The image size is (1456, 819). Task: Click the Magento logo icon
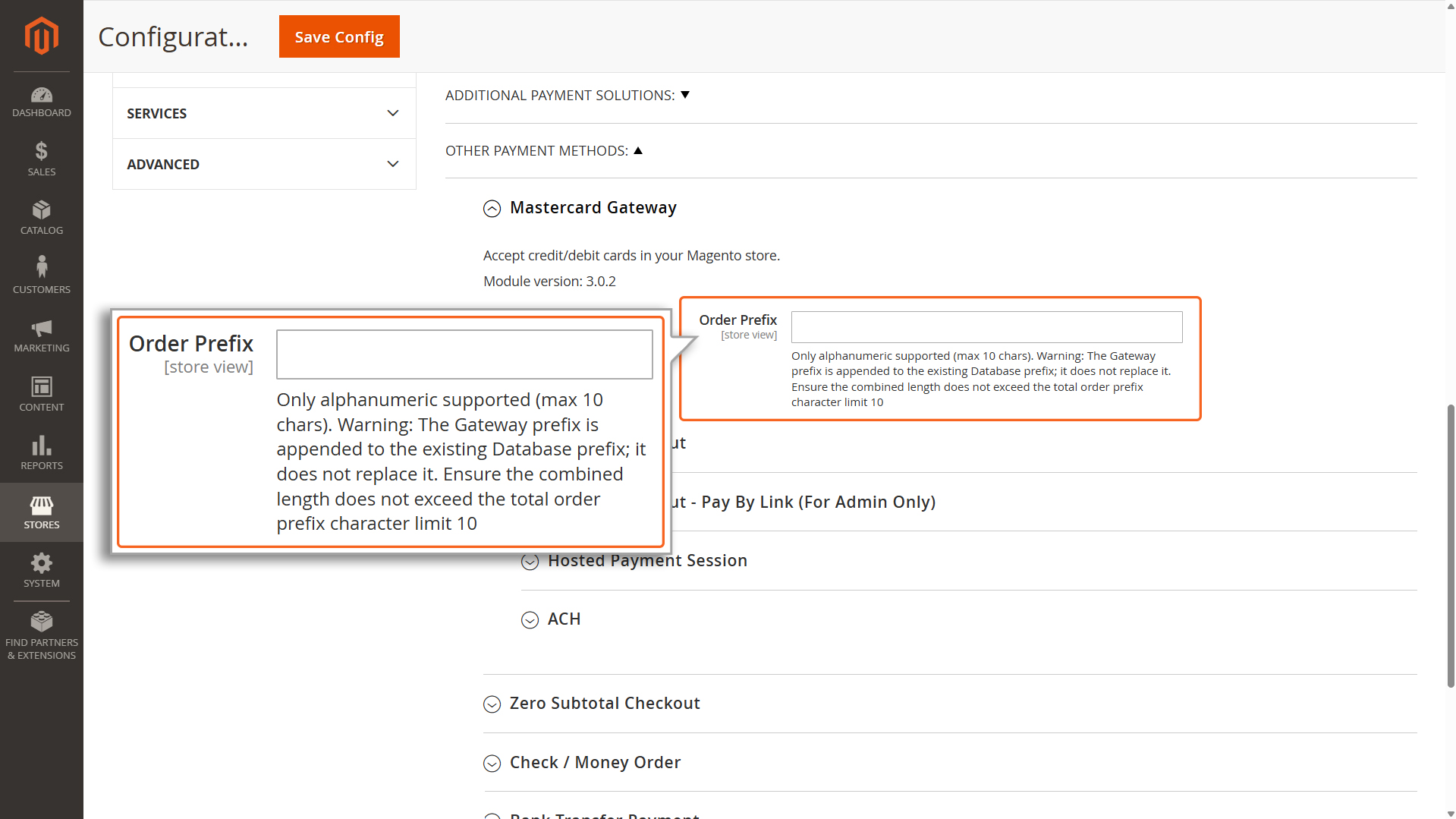(x=41, y=36)
